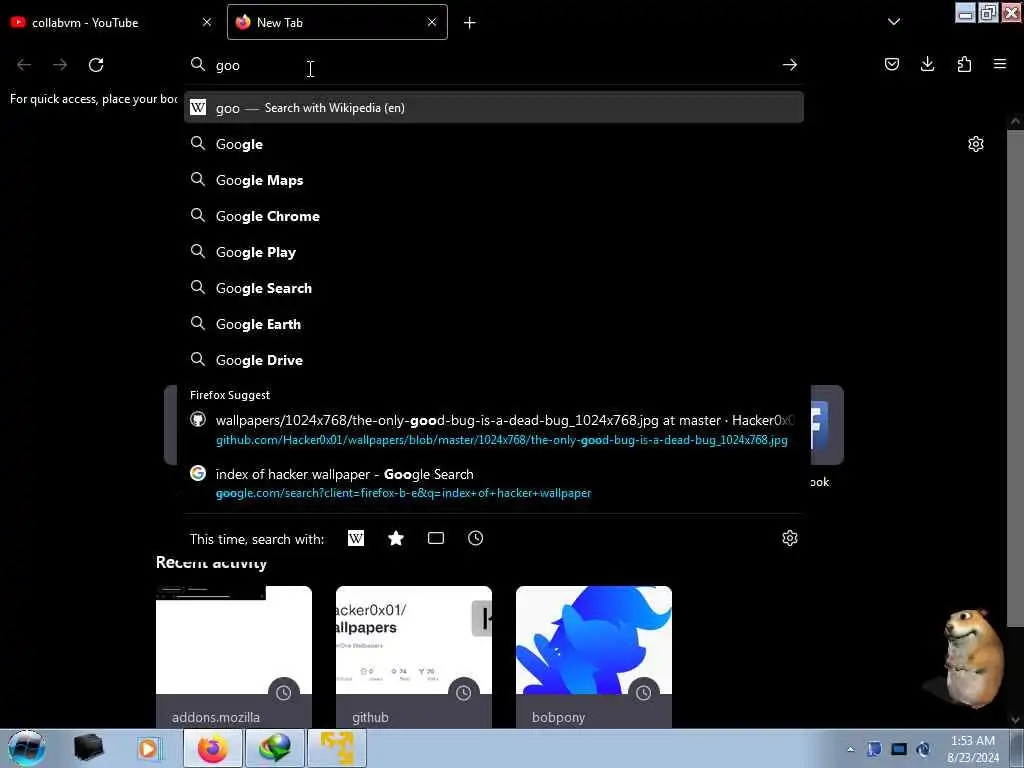This screenshot has height=768, width=1024.
Task: Click the Firefox taskbar button
Action: [213, 748]
